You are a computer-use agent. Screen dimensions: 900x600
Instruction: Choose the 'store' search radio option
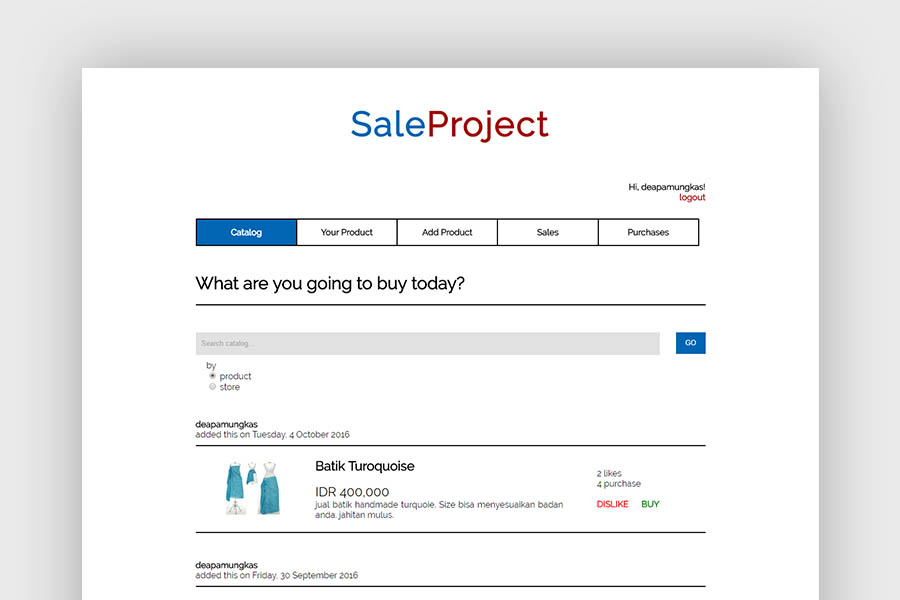click(212, 387)
